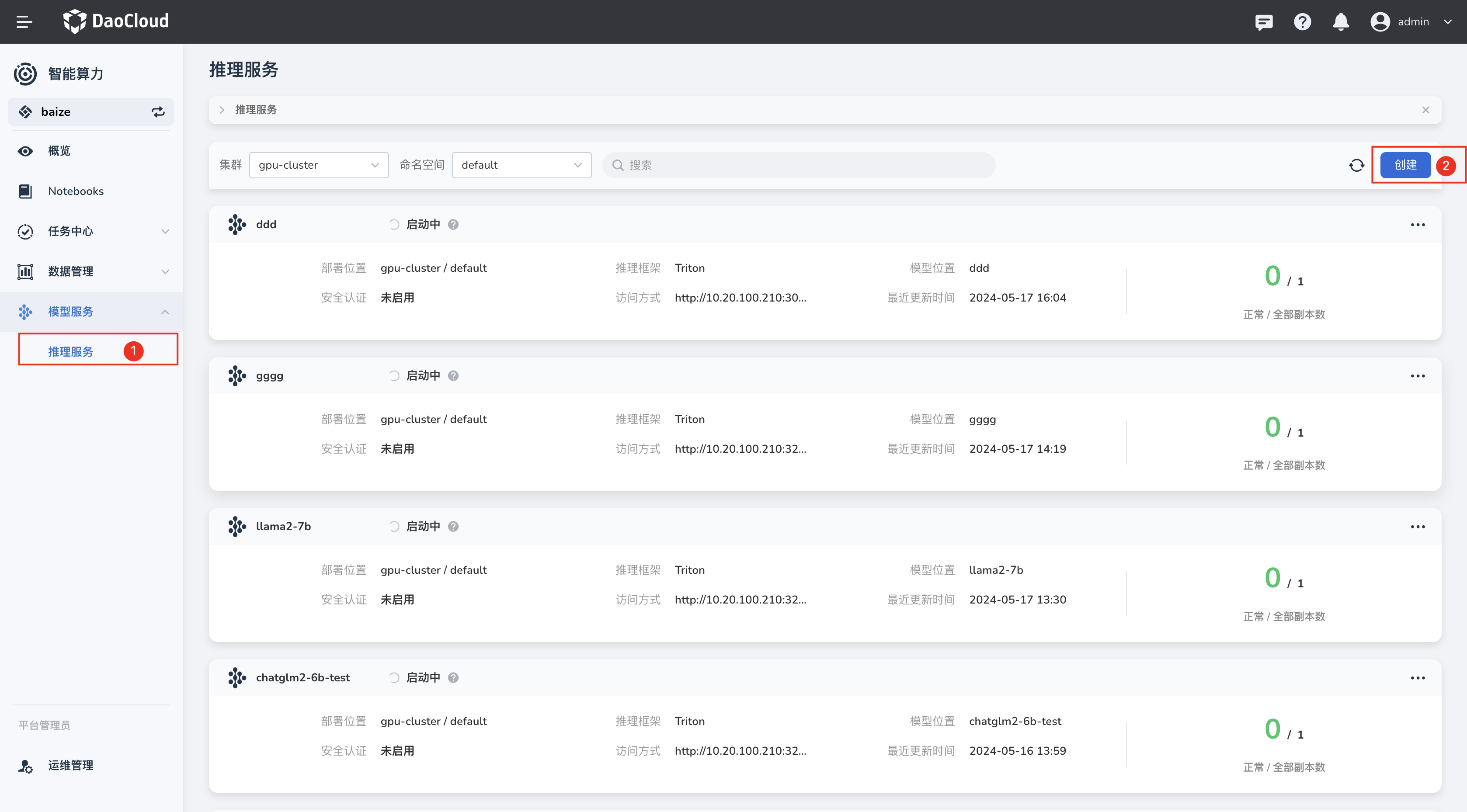Click status help icon next to gggg
Image resolution: width=1467 pixels, height=812 pixels.
453,376
